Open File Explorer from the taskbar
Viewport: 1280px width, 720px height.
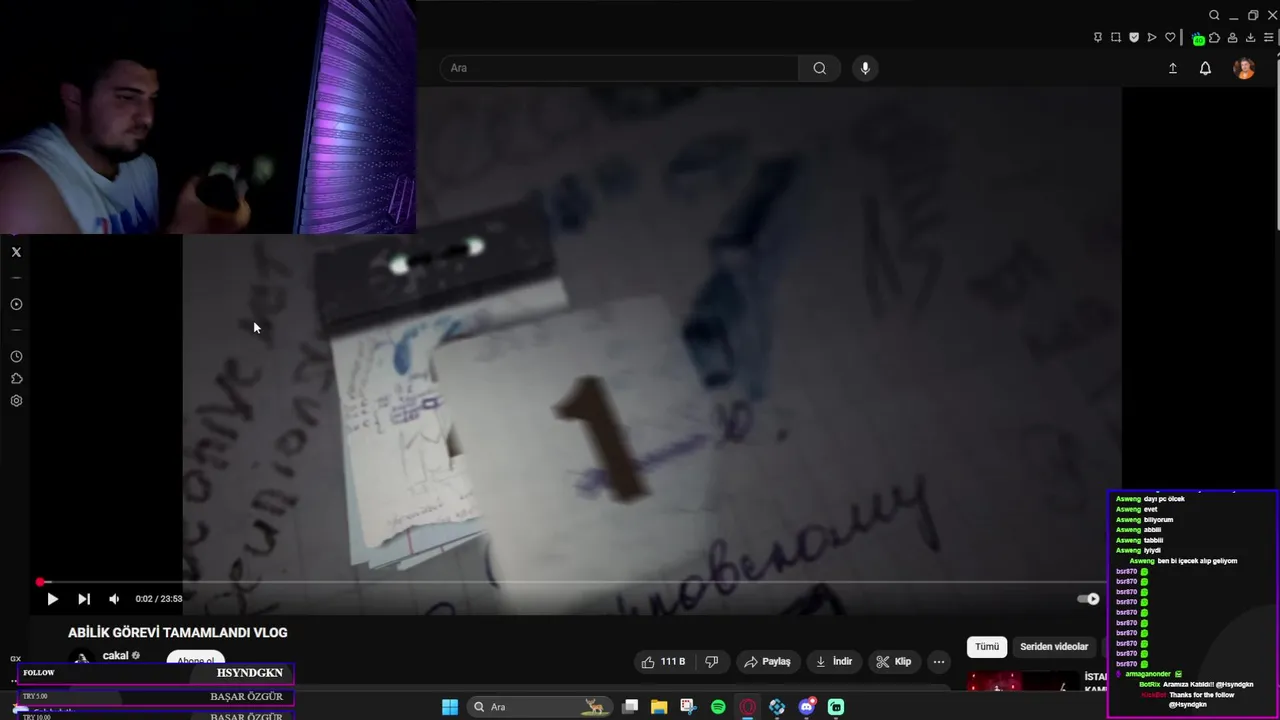coord(659,707)
